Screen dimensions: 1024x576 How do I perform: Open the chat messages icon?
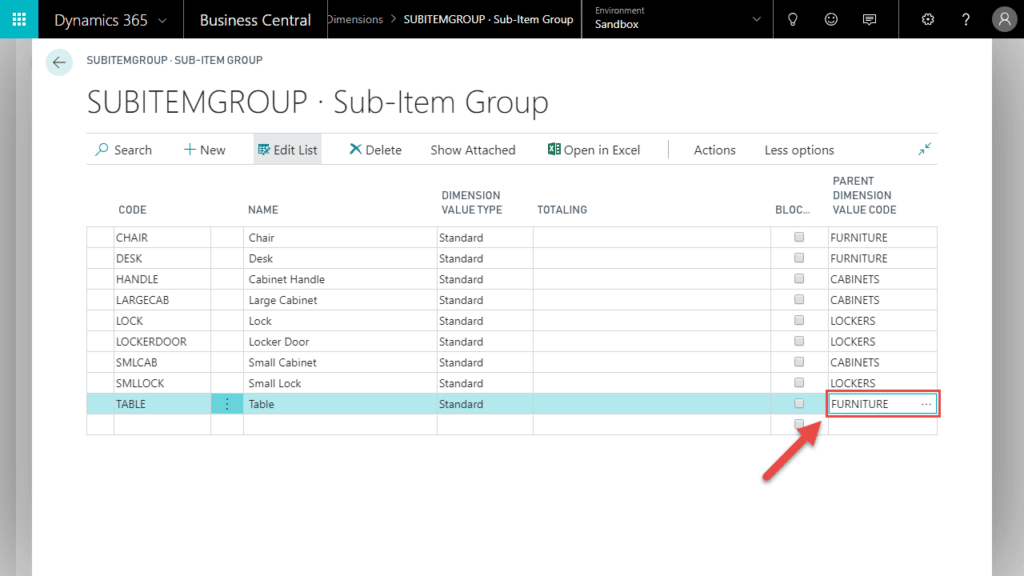pos(870,19)
